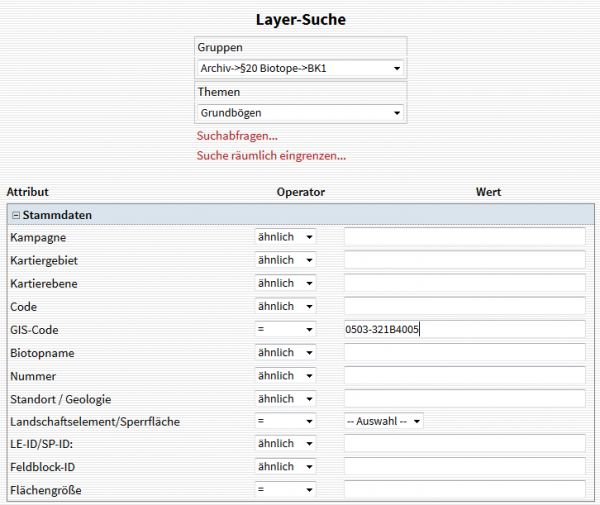Open operator dropdown for Kartiergebiet
Viewport: 600px width, 505px height.
(x=285, y=260)
